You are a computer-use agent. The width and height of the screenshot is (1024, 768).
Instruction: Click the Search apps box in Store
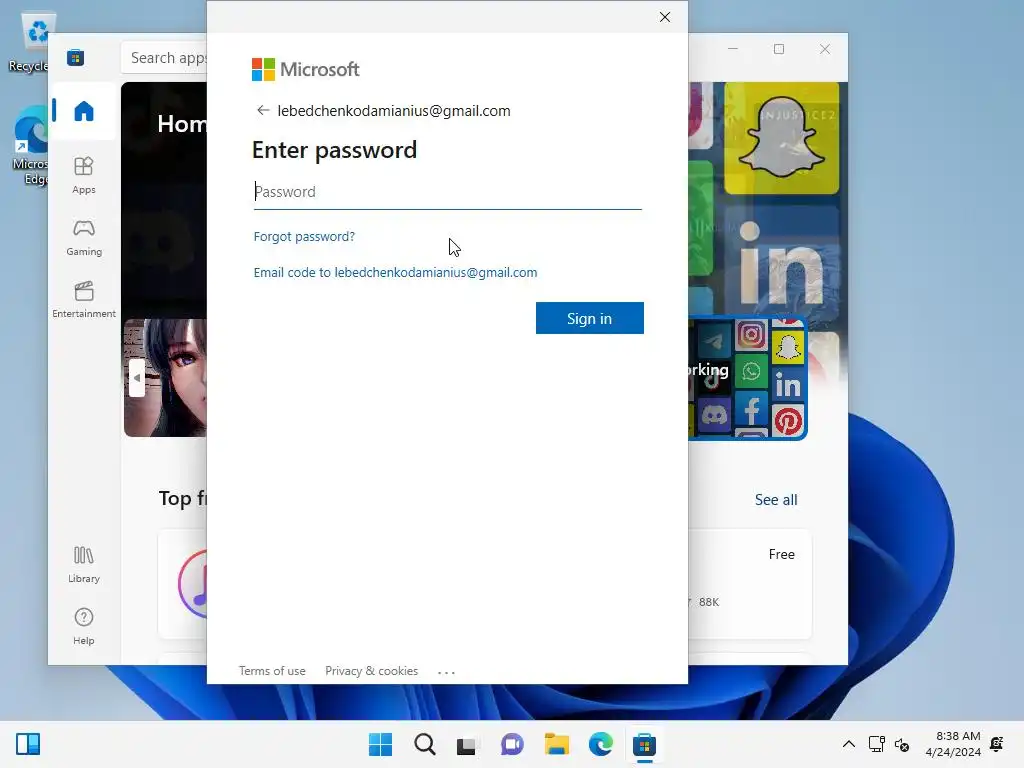[x=164, y=57]
